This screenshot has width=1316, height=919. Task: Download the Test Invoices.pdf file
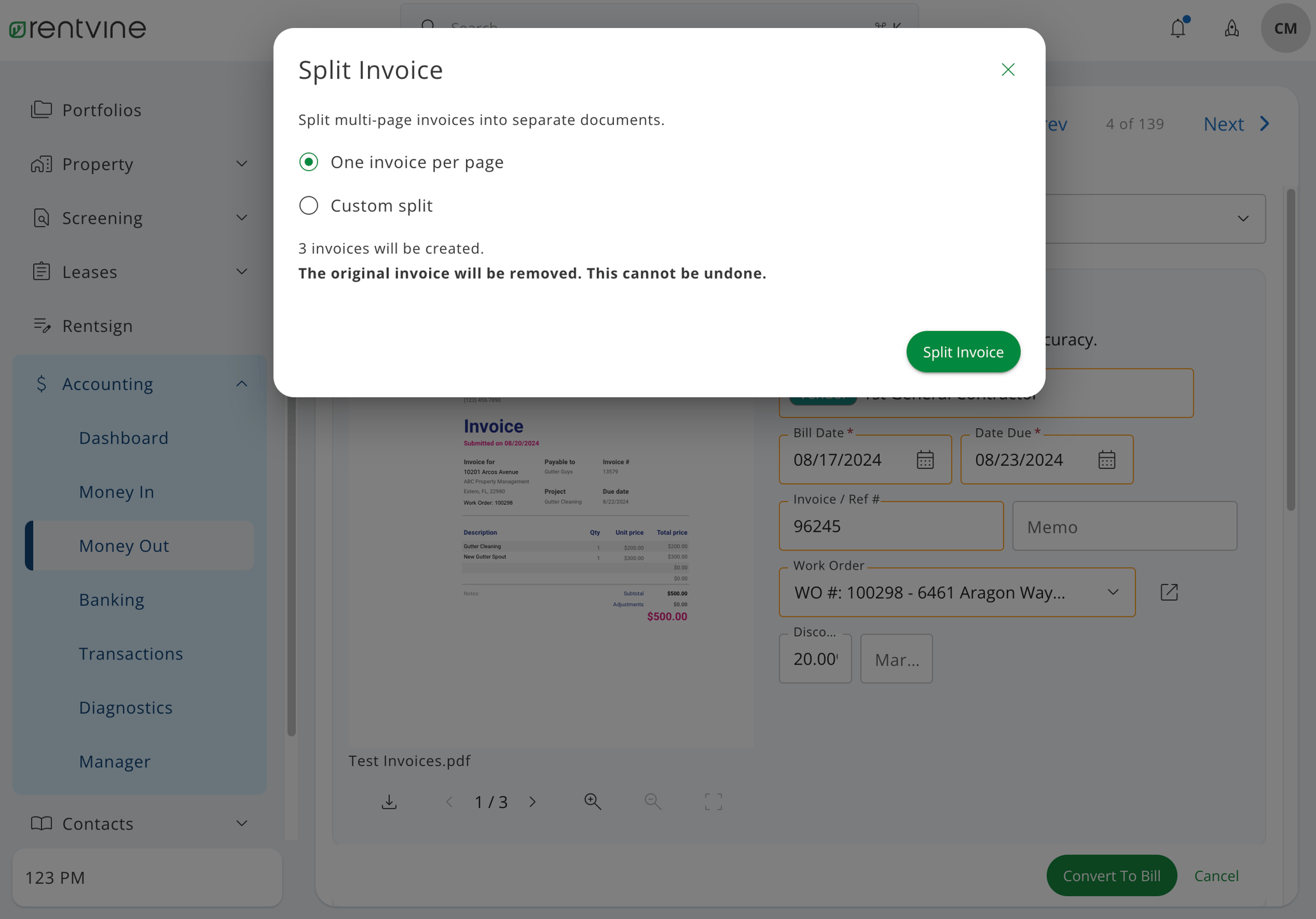[x=390, y=801]
